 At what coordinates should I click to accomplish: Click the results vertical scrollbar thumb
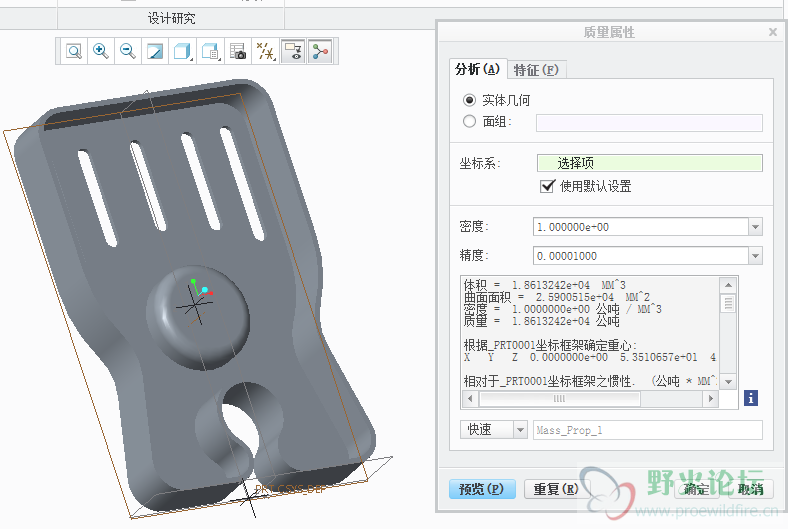(728, 303)
